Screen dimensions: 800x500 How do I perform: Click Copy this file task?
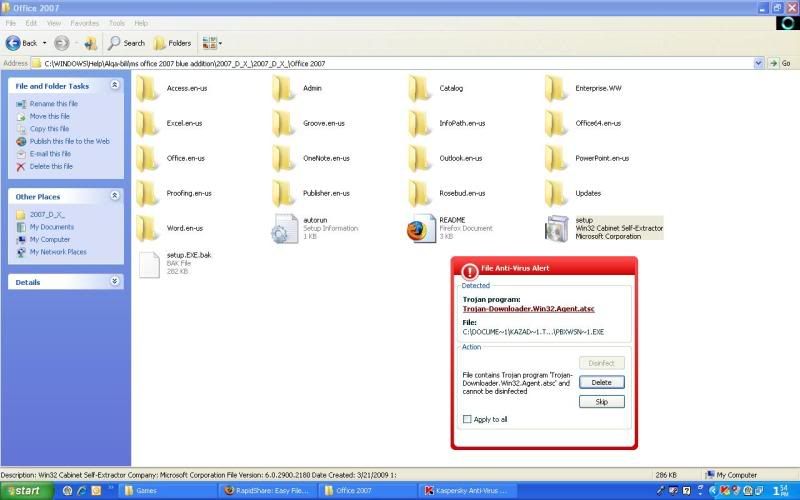pos(49,129)
